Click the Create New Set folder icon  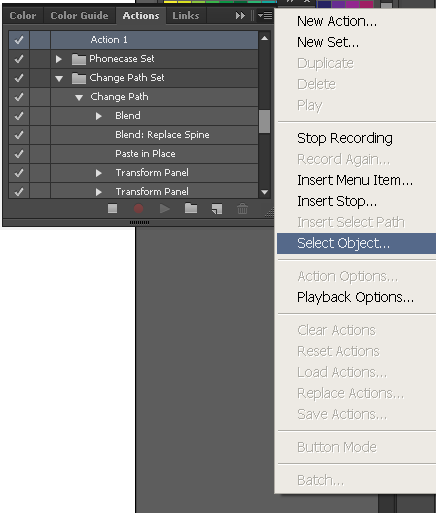(191, 208)
